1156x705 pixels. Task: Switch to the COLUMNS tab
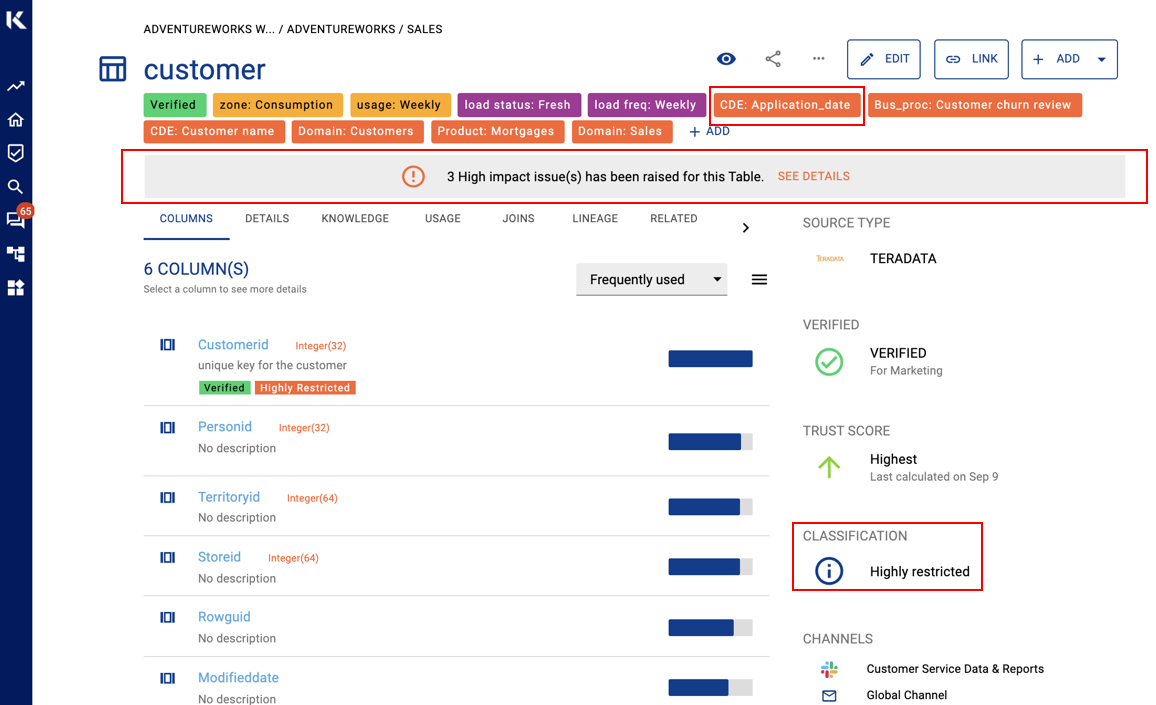click(187, 219)
